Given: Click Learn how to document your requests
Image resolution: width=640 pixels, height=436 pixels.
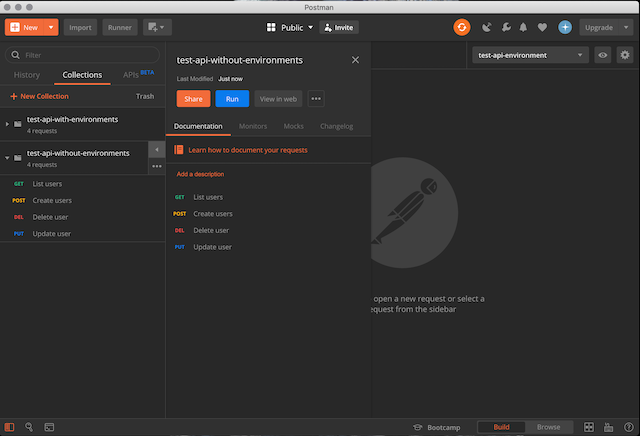Looking at the screenshot, I should (248, 150).
